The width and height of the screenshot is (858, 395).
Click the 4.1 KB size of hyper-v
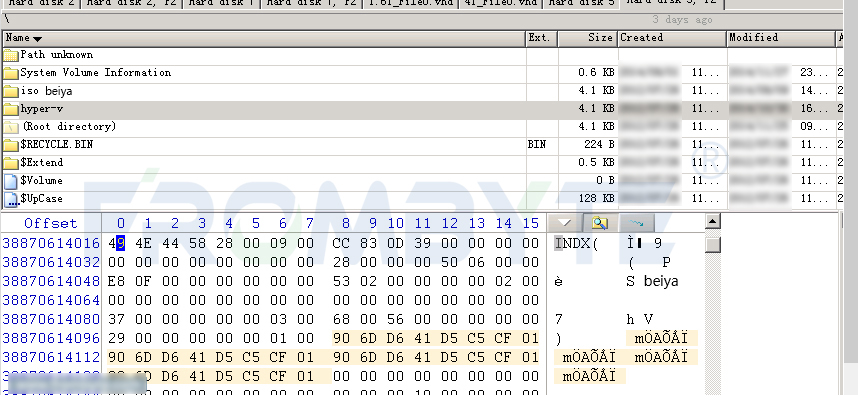(x=596, y=109)
